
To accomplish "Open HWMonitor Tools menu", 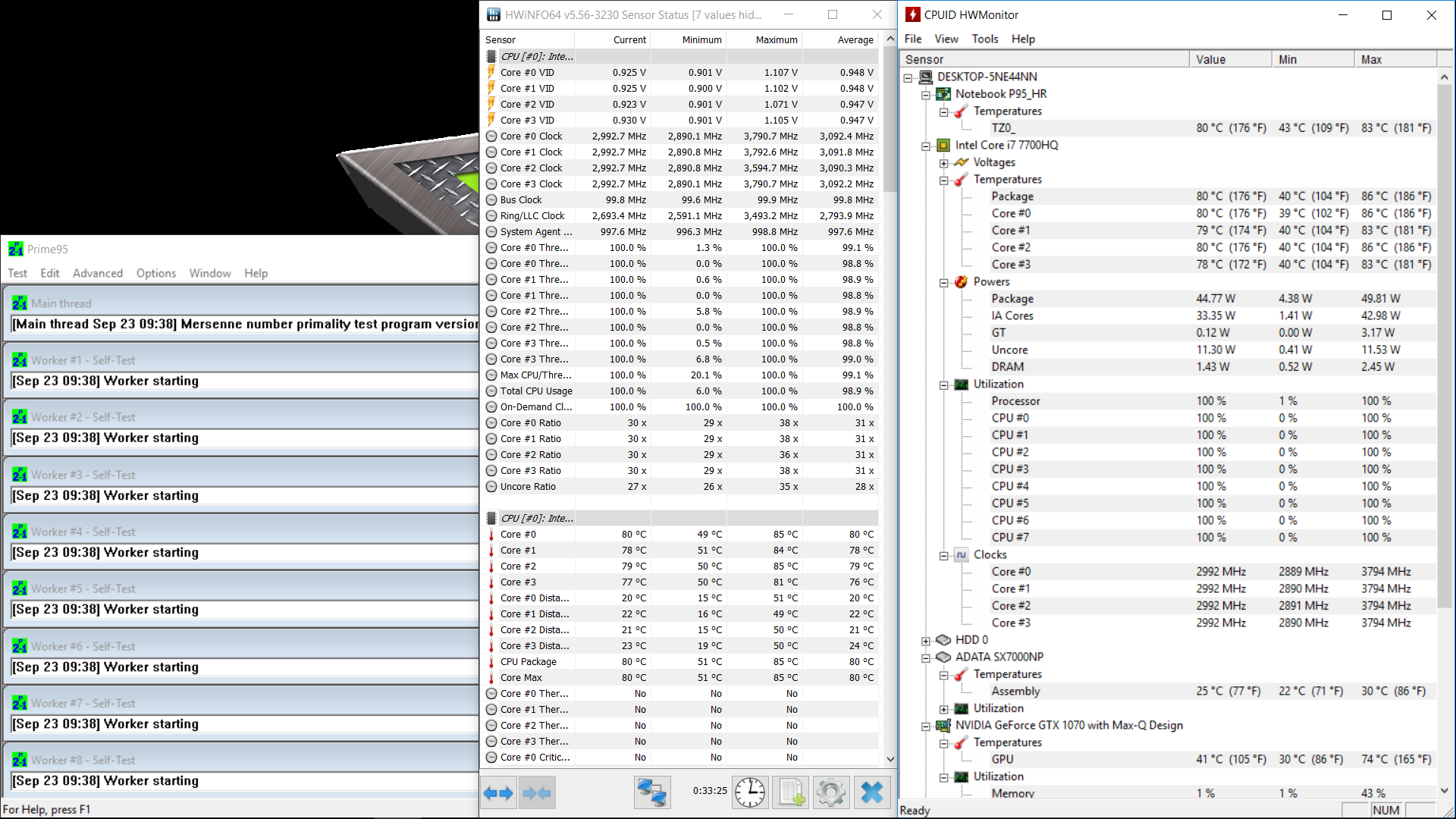I will [984, 39].
